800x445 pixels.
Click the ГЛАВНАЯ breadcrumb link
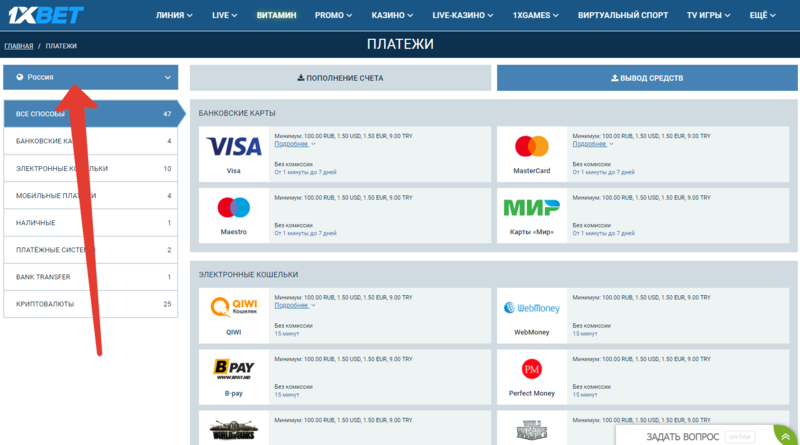point(19,46)
